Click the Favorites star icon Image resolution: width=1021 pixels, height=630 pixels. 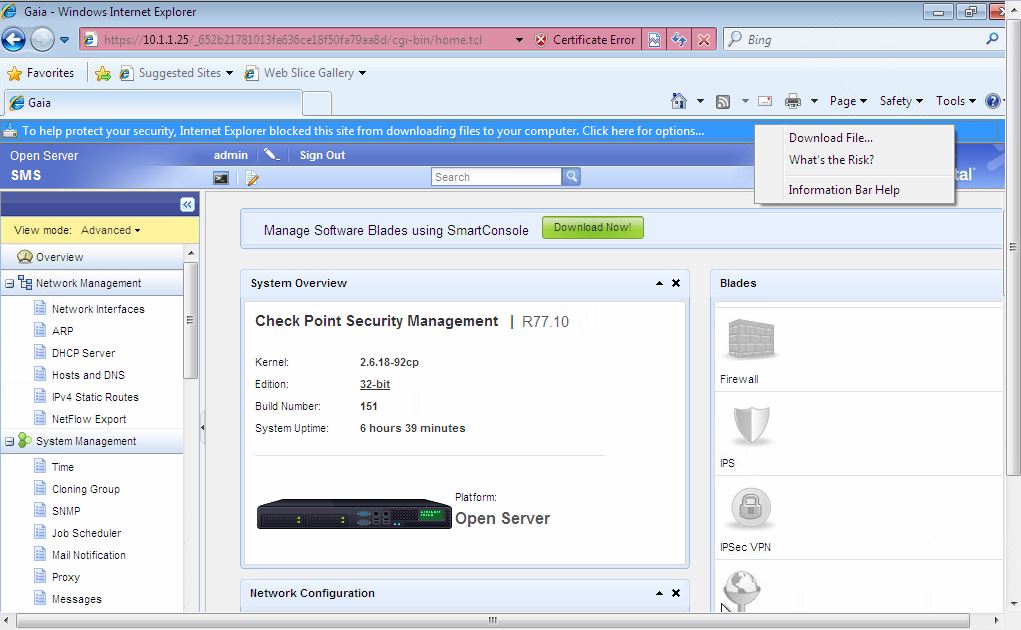(18, 73)
